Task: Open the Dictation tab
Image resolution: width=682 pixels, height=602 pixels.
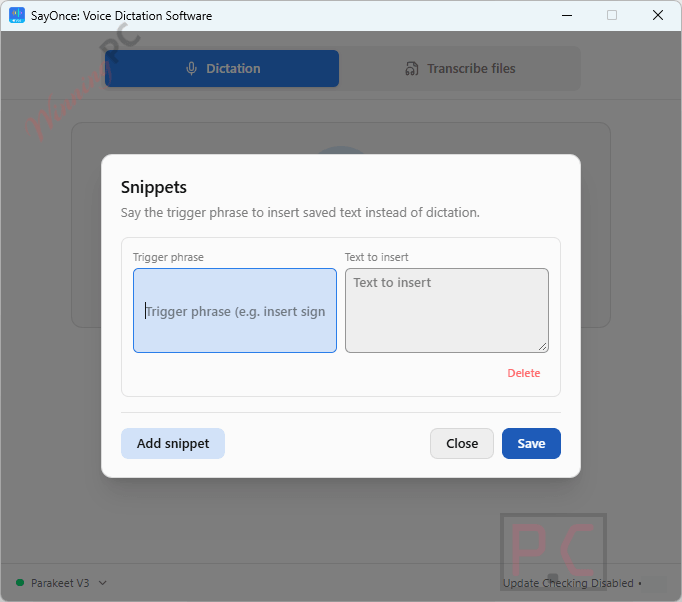Action: 222,68
